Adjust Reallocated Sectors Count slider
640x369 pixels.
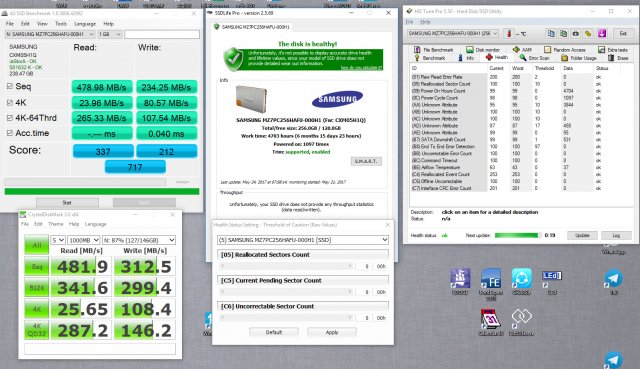point(286,266)
